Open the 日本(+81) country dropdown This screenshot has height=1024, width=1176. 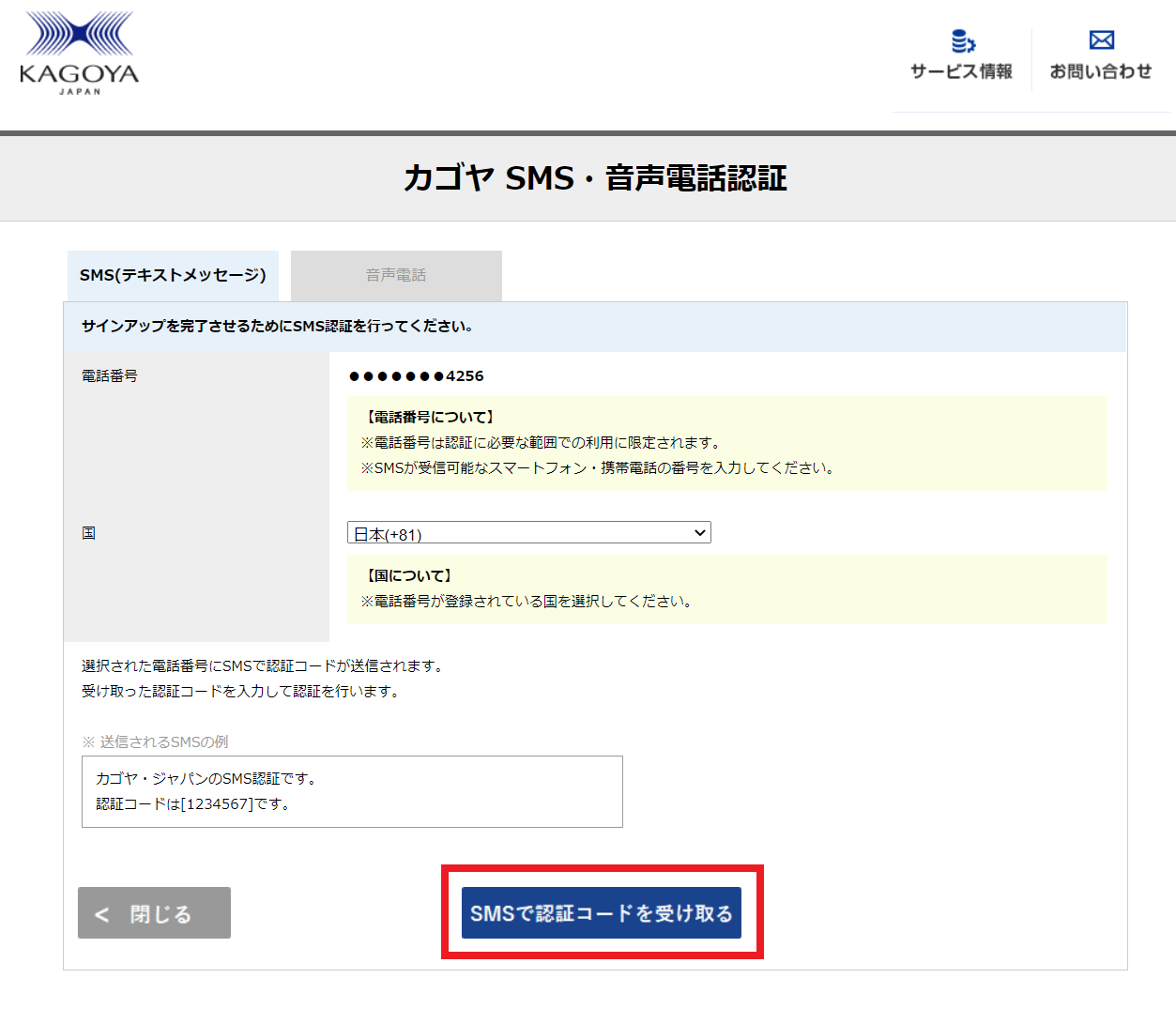[521, 533]
